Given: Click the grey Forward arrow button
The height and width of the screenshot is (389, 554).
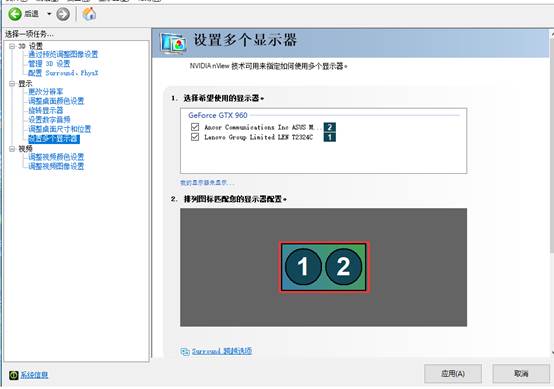Looking at the screenshot, I should tap(63, 14).
